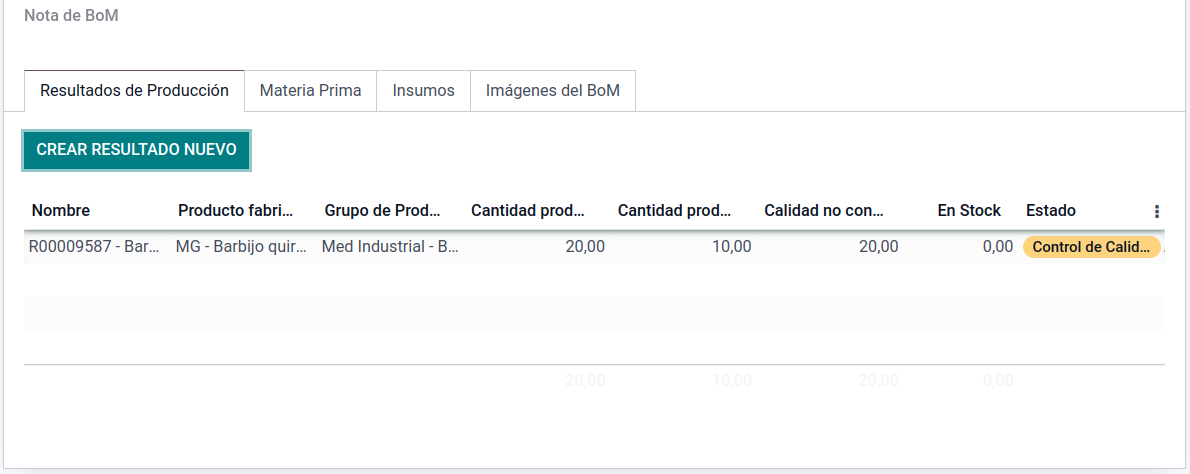
Task: Click the Nota de BoM field
Action: tap(71, 16)
